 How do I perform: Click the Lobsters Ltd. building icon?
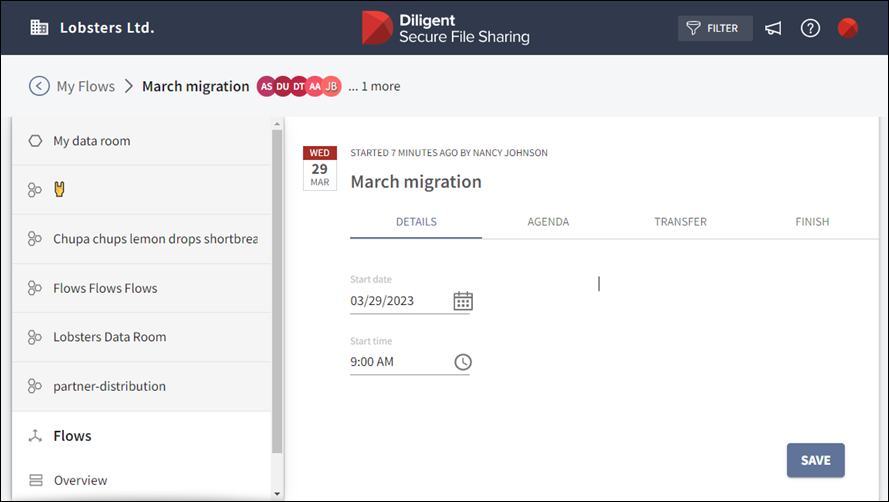tap(39, 28)
